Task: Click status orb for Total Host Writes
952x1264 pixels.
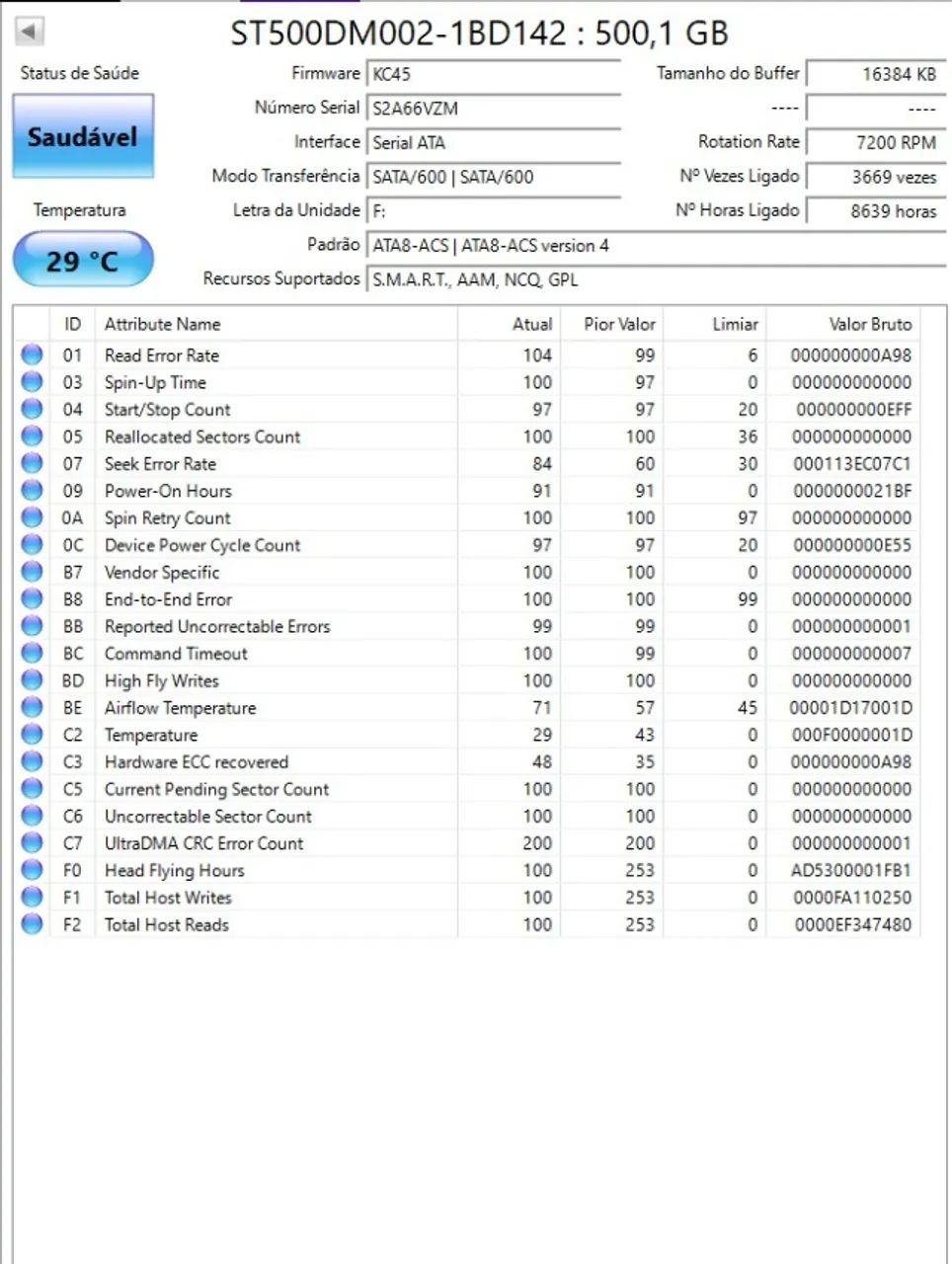Action: point(33,898)
